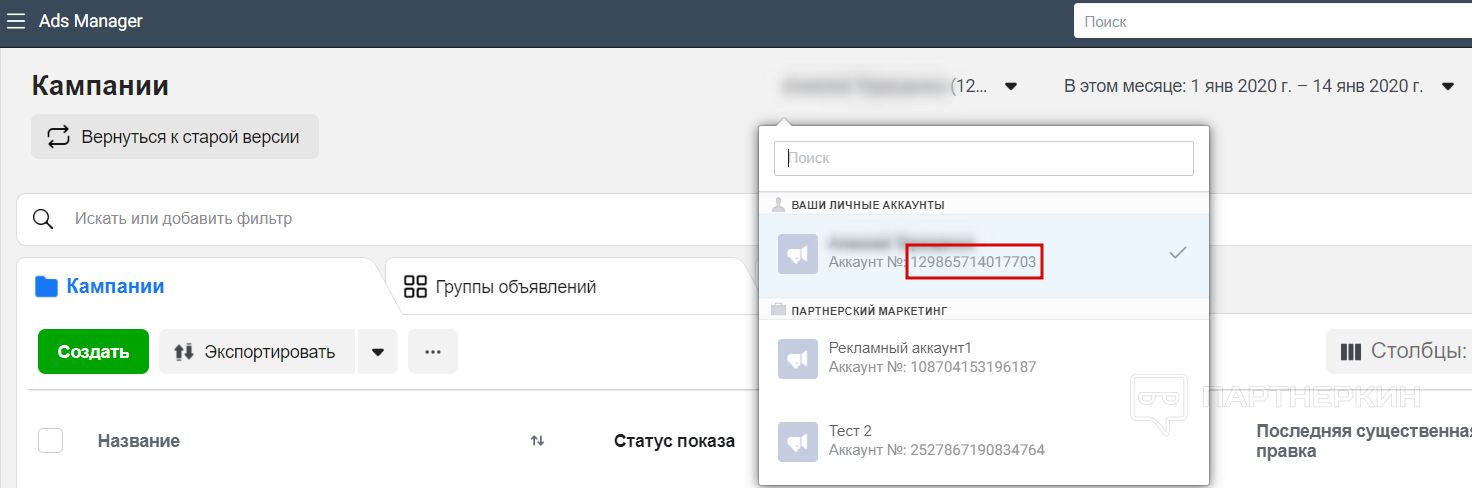The image size is (1472, 488).
Task: Click the account number 108704153196187
Action: (973, 367)
